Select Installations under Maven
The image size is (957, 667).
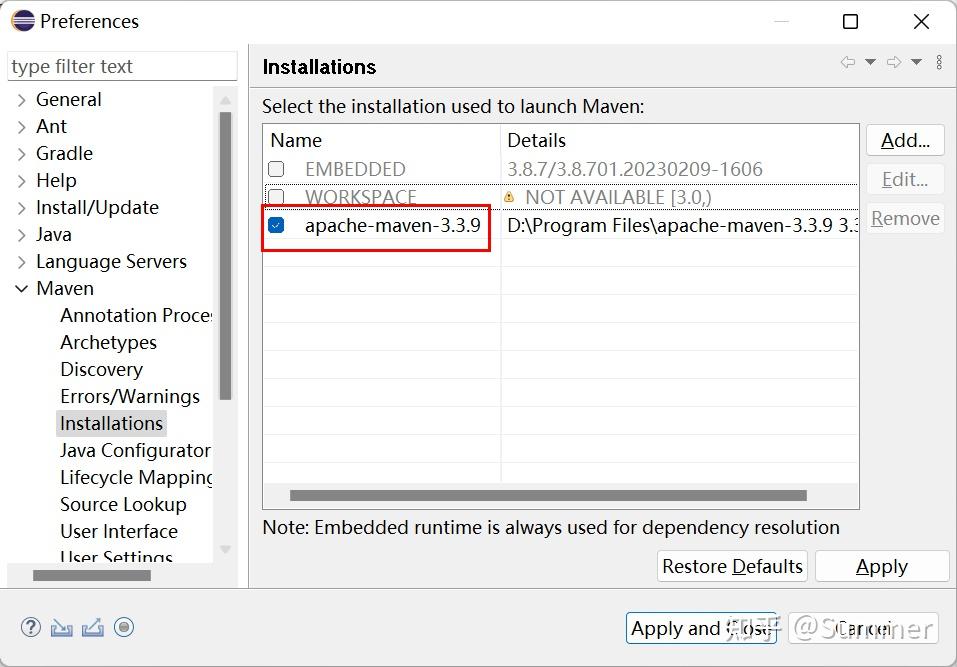111,424
